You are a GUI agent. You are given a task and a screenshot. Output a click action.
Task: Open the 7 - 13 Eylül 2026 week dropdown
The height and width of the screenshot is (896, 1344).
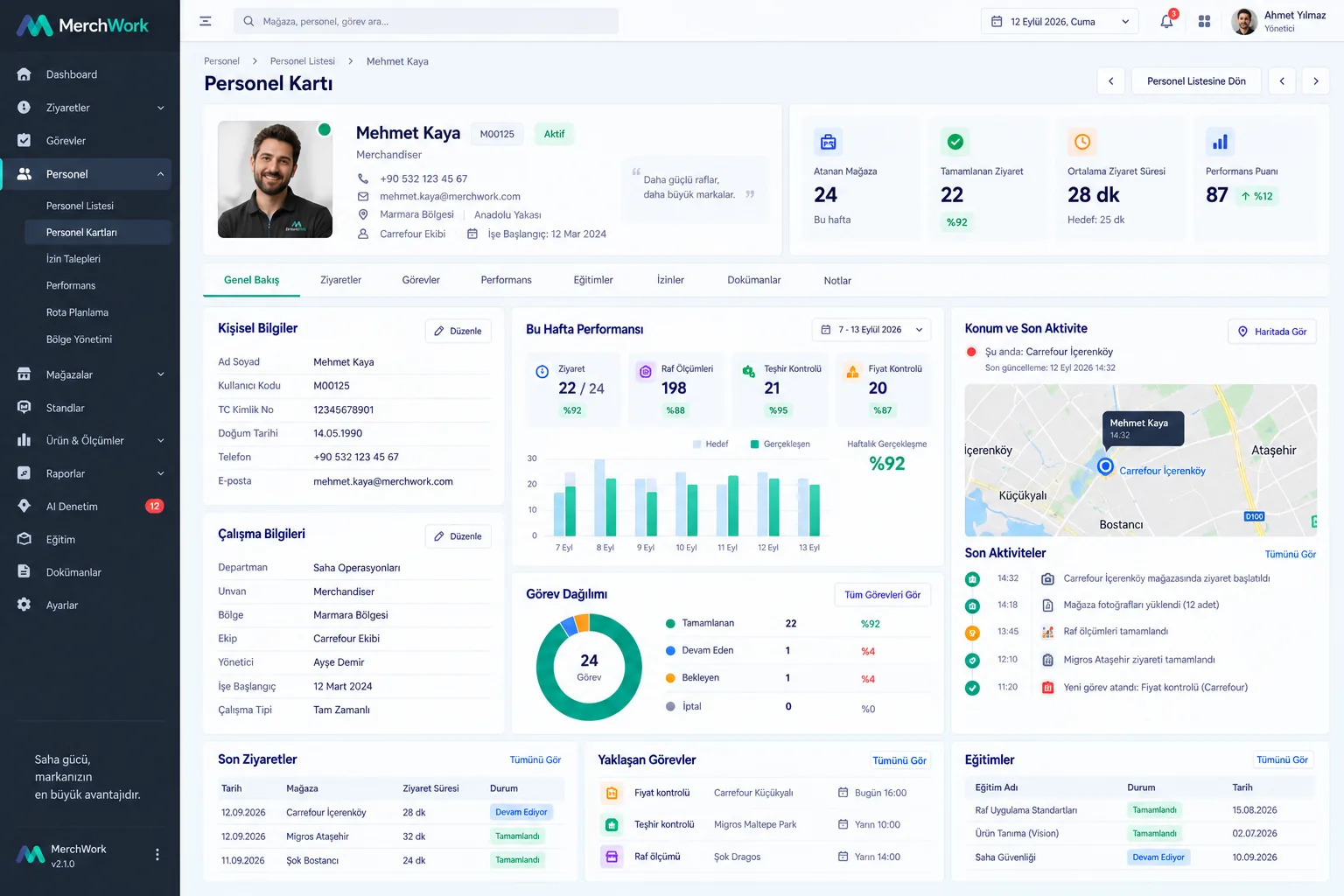(871, 330)
